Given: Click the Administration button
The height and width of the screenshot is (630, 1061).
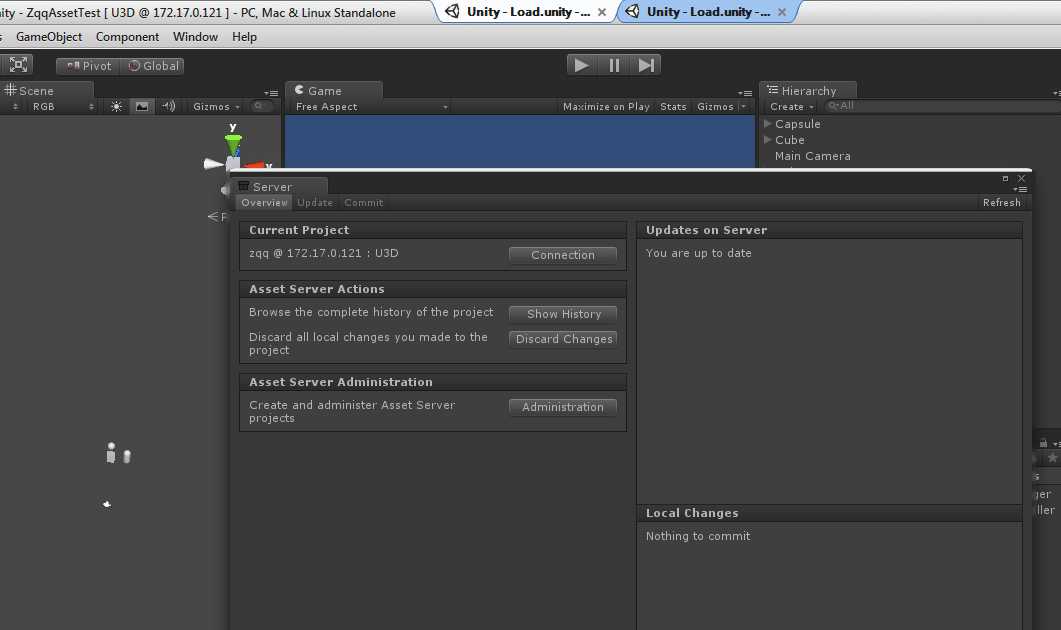Looking at the screenshot, I should point(562,407).
